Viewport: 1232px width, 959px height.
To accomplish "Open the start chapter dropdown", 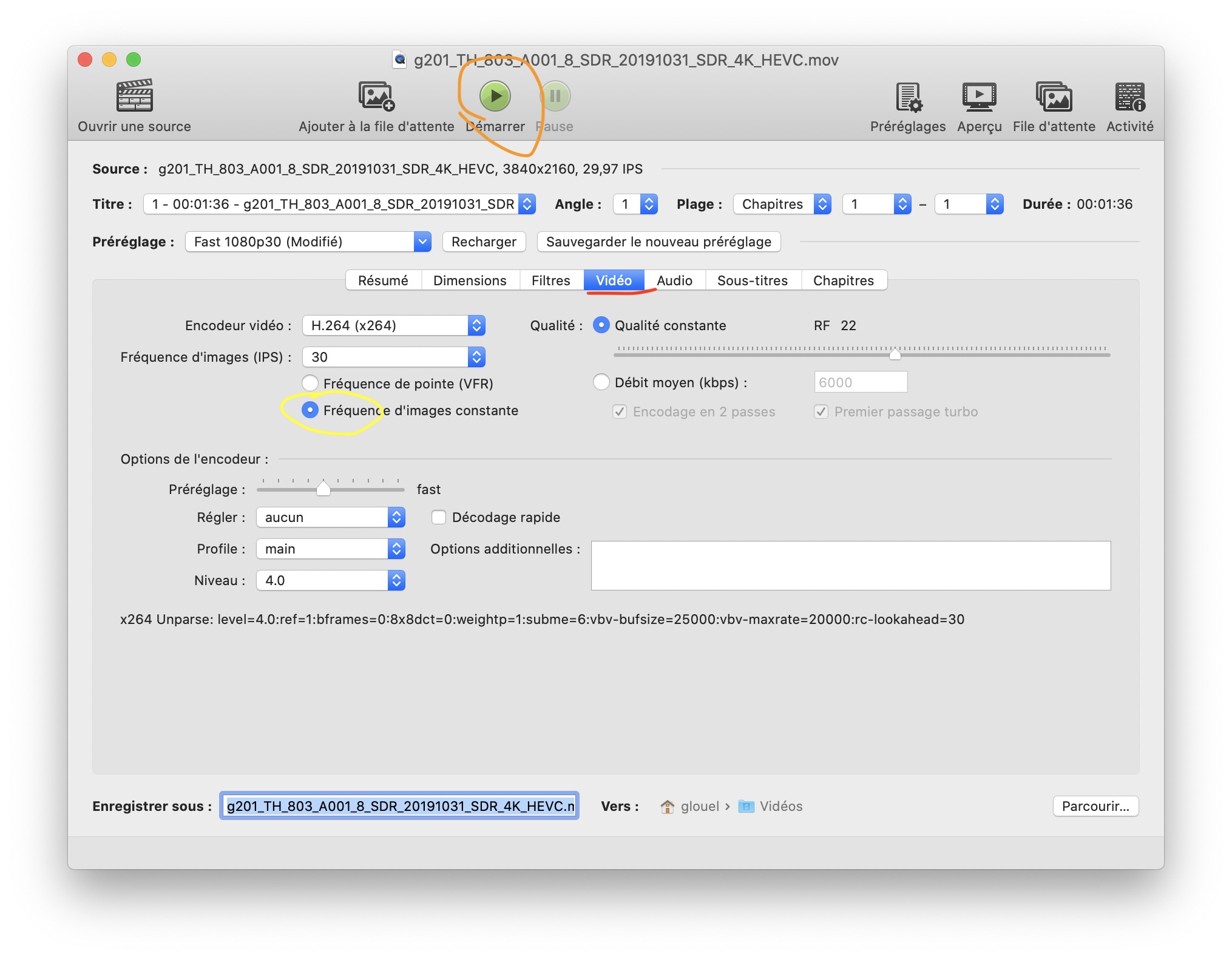I will pos(876,204).
